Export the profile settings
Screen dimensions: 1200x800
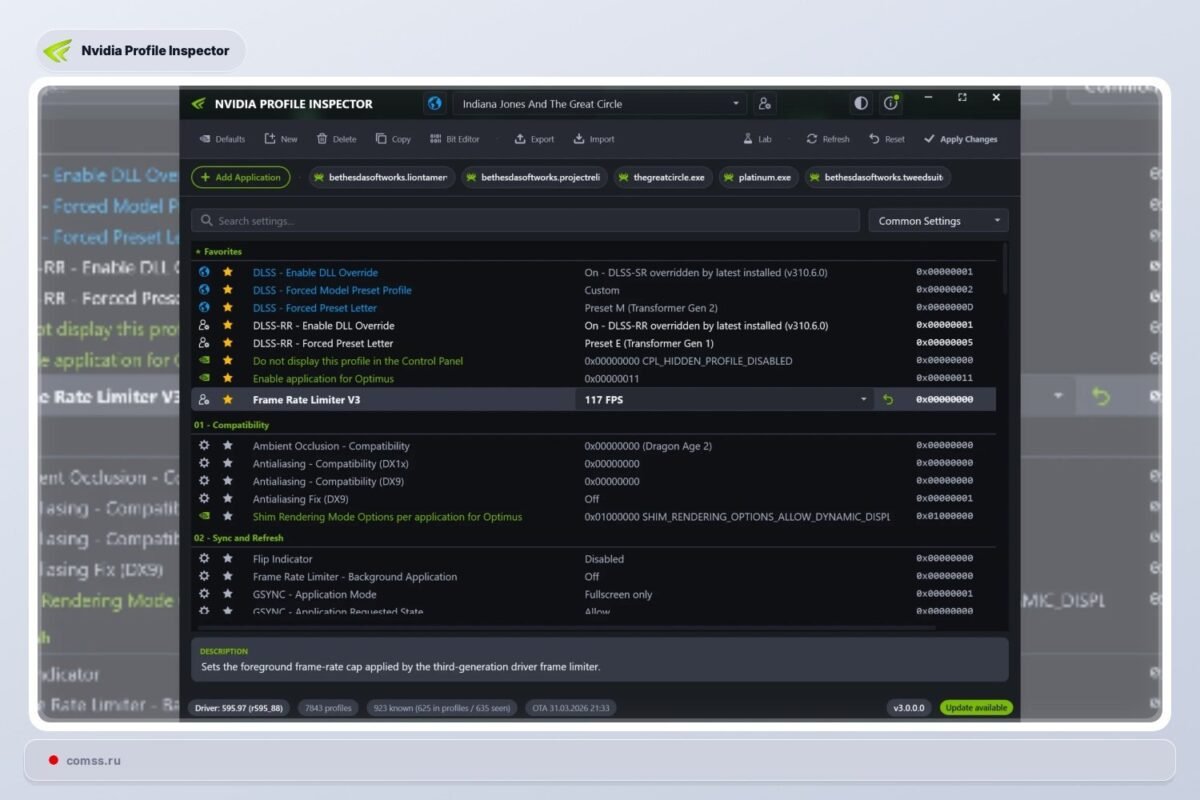[x=534, y=140]
